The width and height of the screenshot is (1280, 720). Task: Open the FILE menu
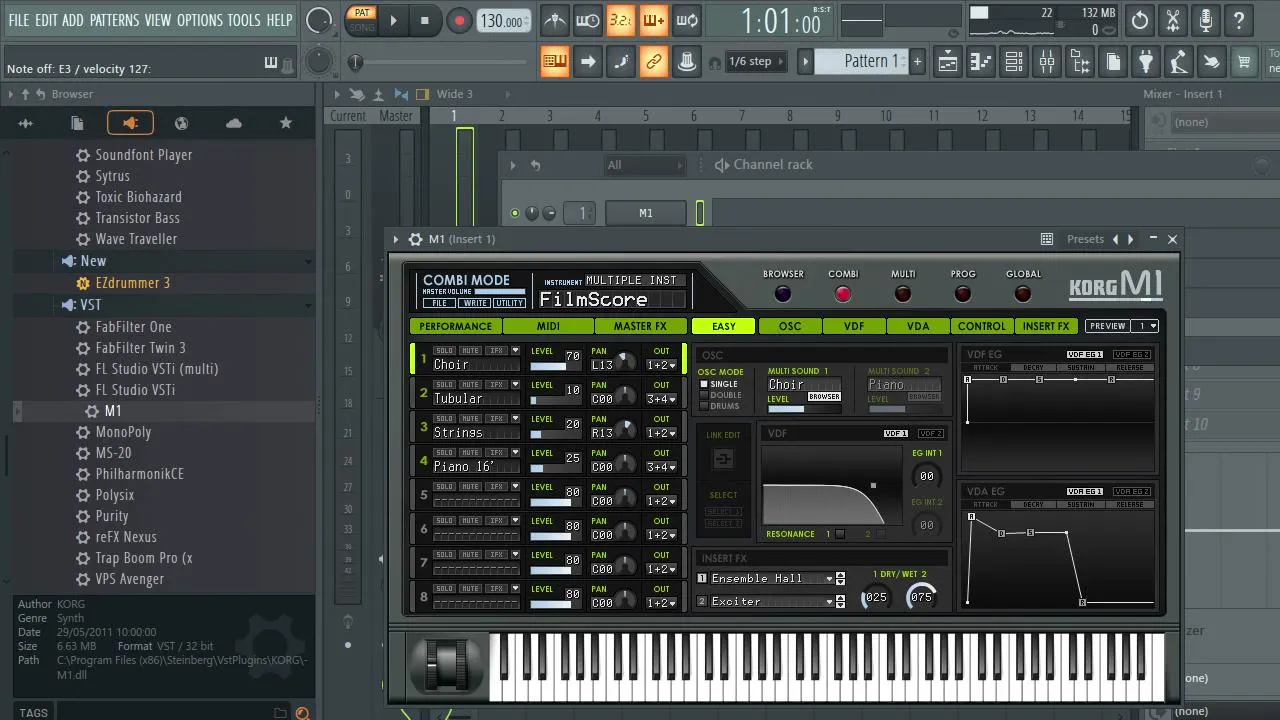[19, 20]
